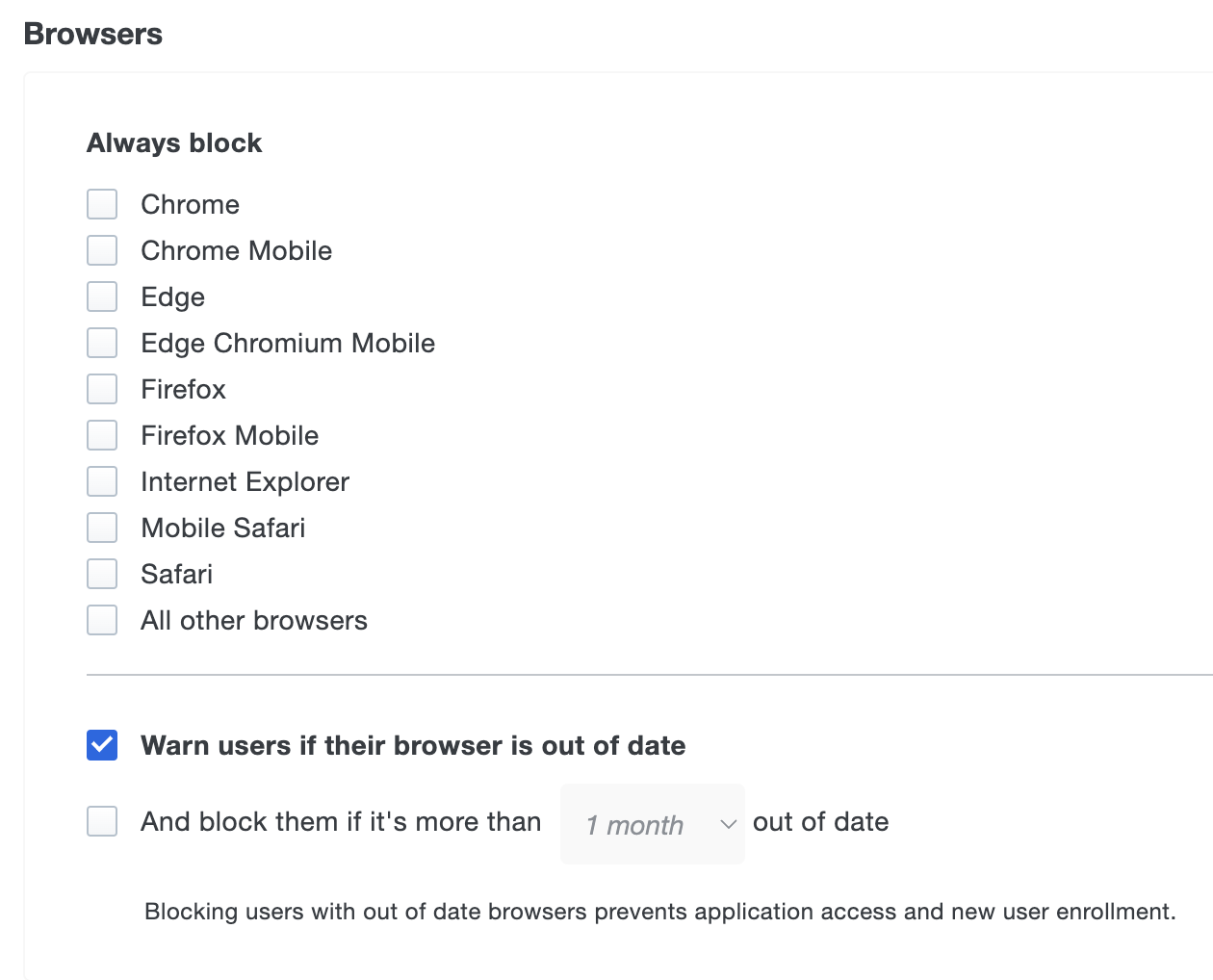
Task: Check the Firefox Mobile checkbox
Action: click(x=102, y=435)
